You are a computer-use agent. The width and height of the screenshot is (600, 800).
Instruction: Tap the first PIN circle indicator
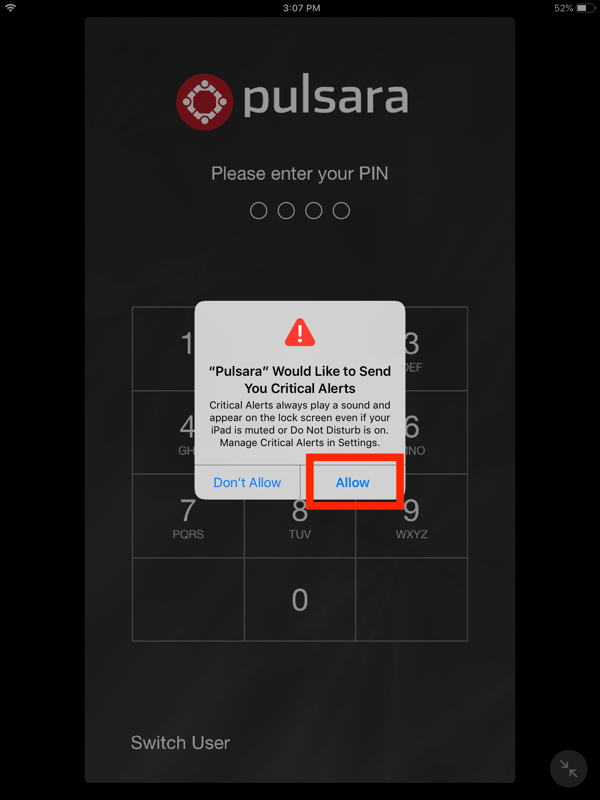tap(259, 210)
